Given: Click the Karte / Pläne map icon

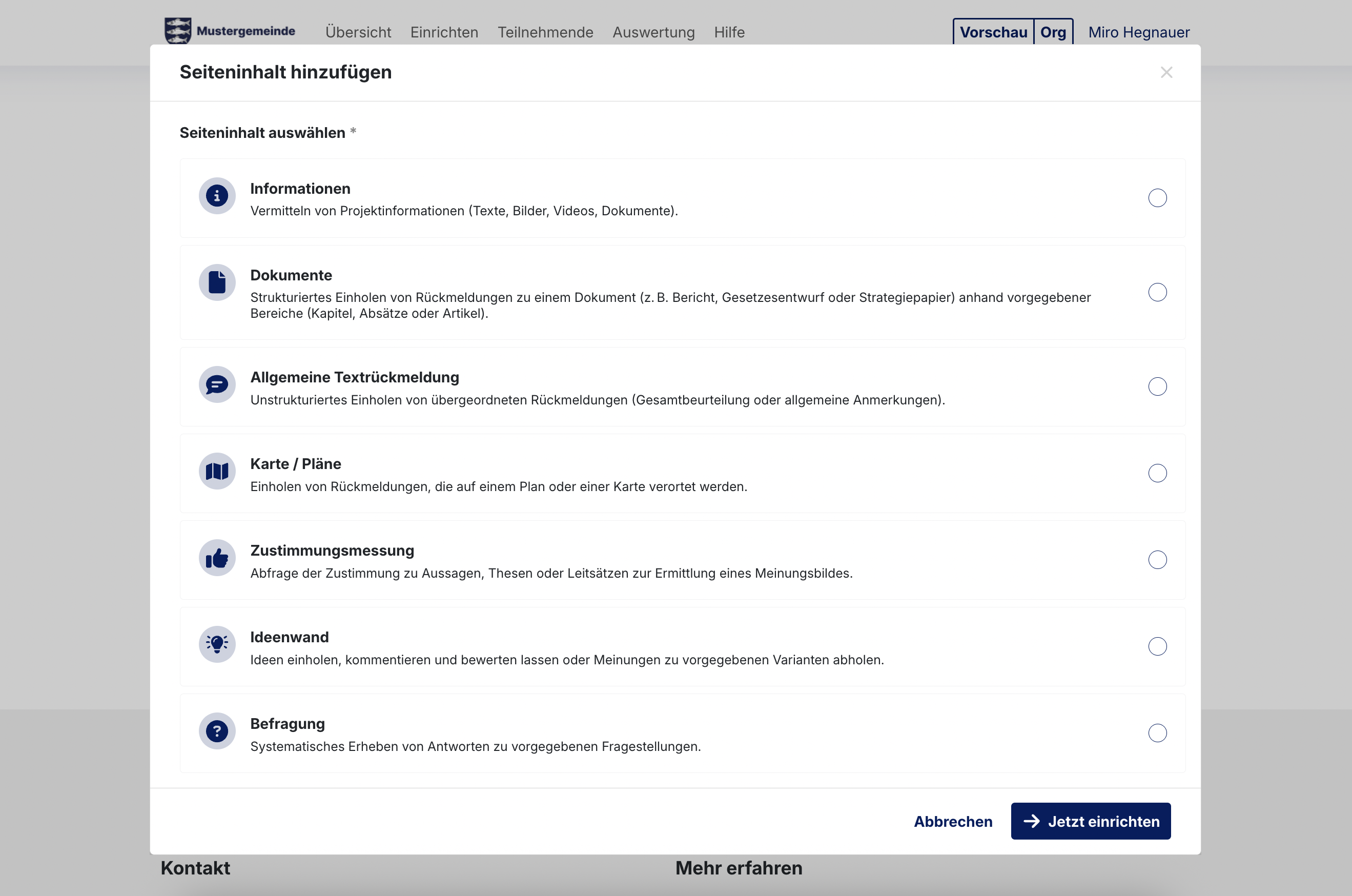Looking at the screenshot, I should 217,472.
